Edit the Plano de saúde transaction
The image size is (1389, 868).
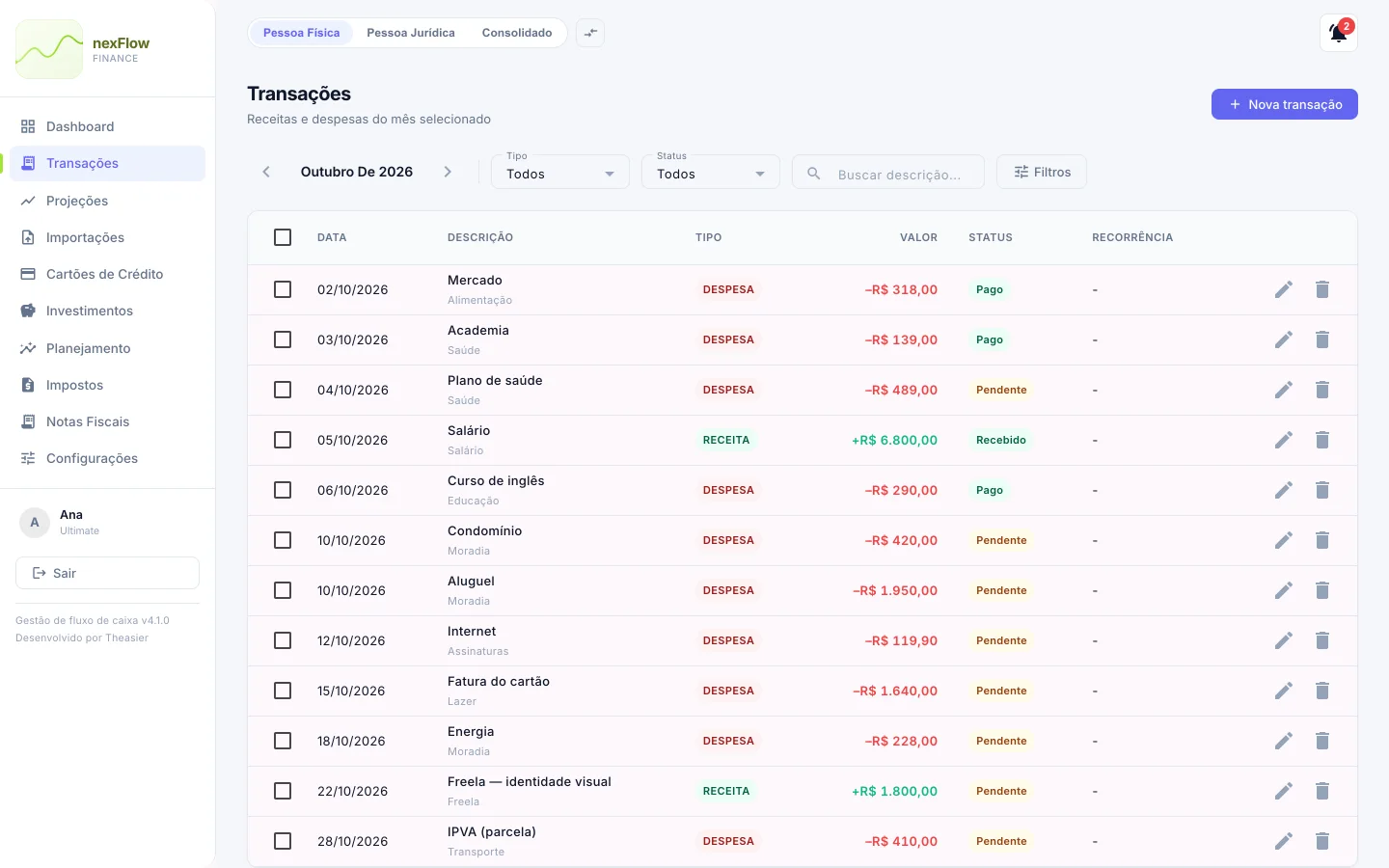click(1283, 390)
